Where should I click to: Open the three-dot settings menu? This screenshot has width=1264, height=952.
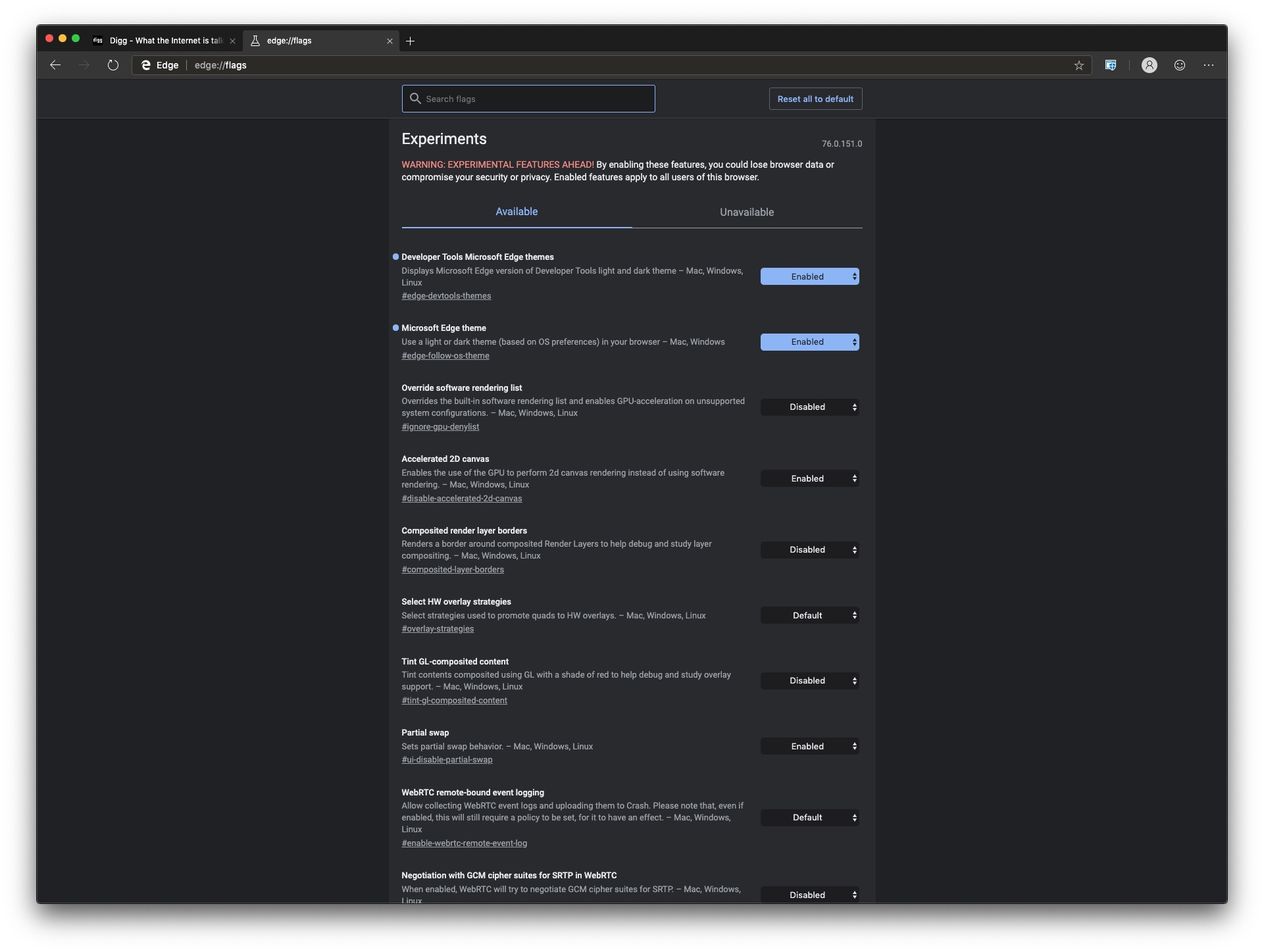tap(1208, 65)
